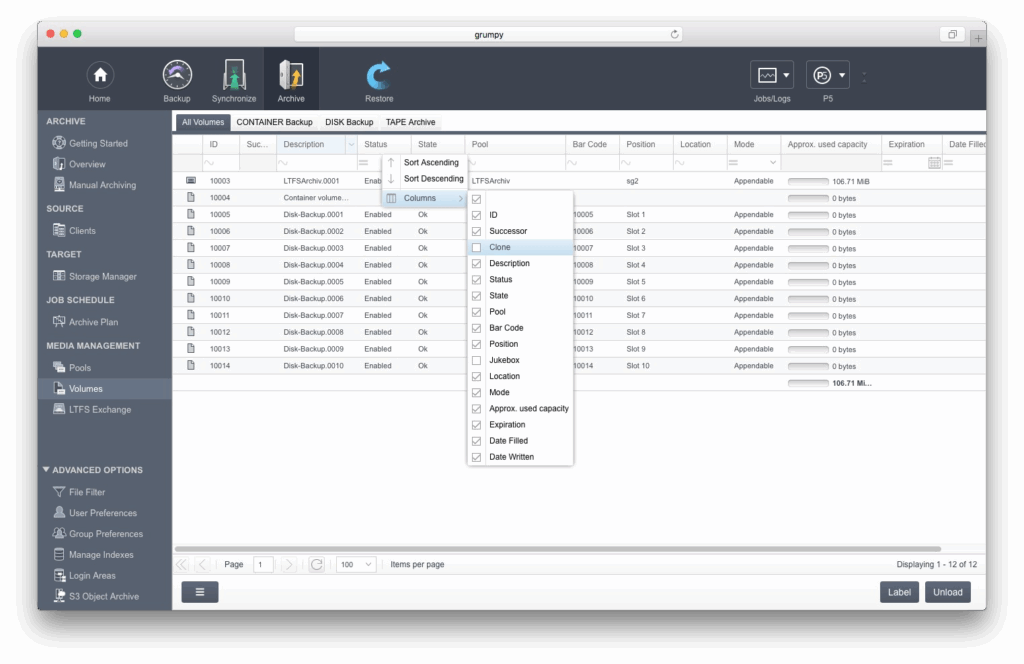
Task: Check the Jukebox column checkbox
Action: (x=477, y=360)
